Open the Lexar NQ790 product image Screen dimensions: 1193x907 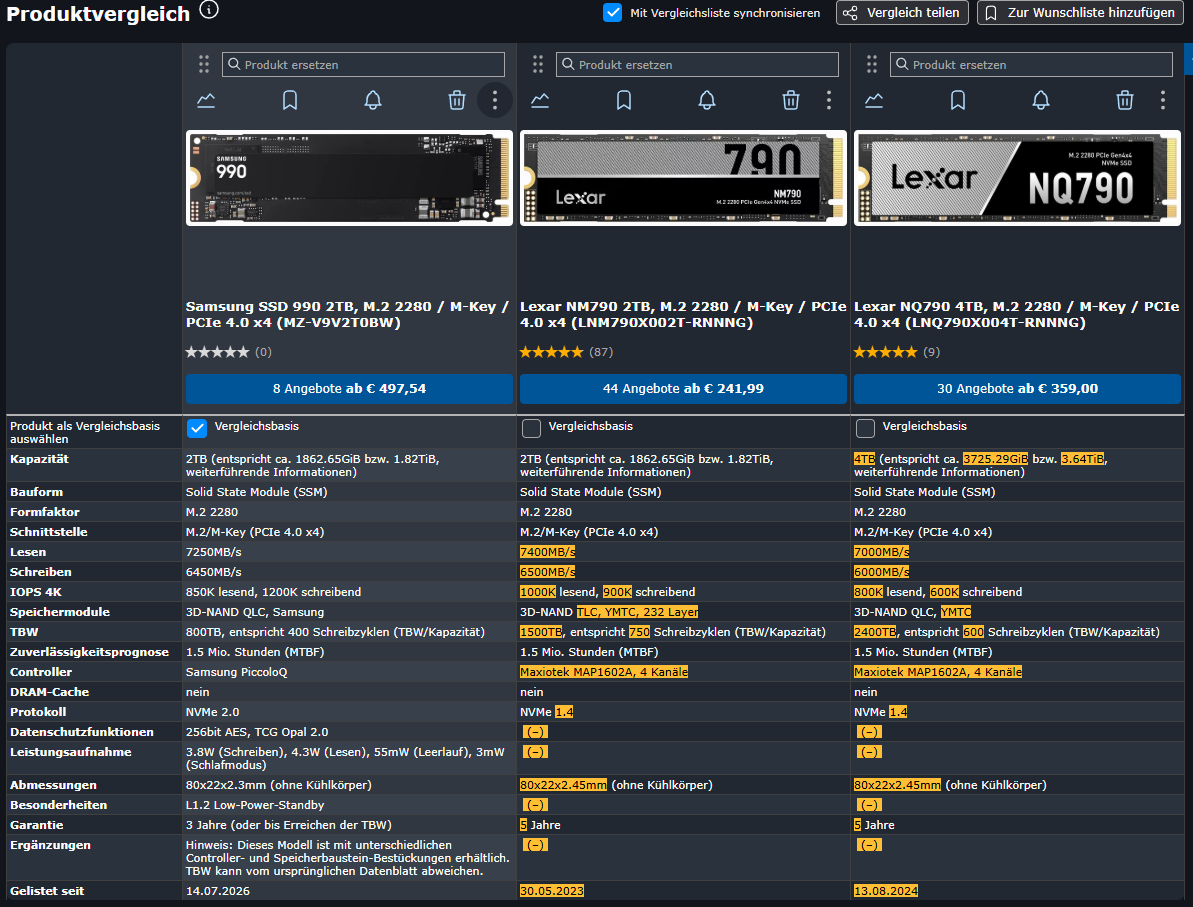tap(1017, 178)
